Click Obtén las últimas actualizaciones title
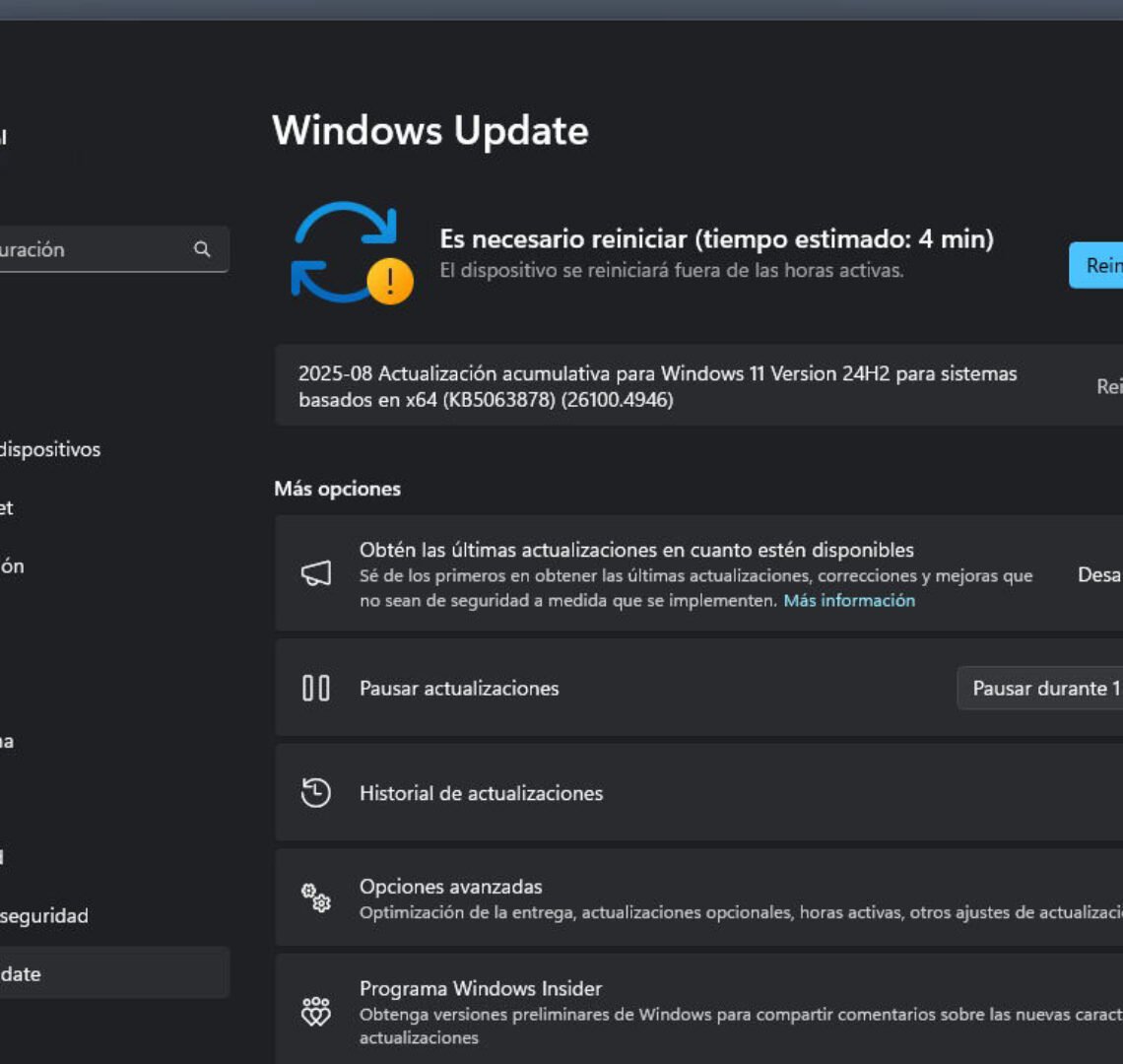 [636, 550]
